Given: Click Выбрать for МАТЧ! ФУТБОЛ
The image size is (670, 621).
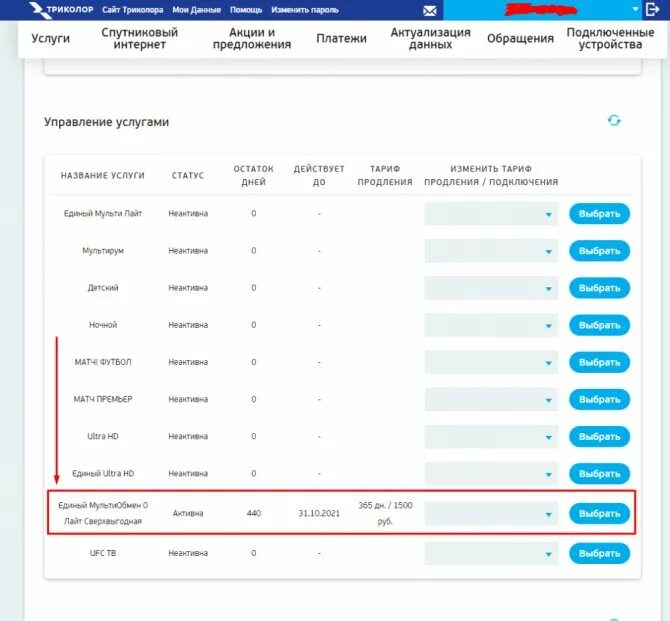Looking at the screenshot, I should [x=599, y=362].
